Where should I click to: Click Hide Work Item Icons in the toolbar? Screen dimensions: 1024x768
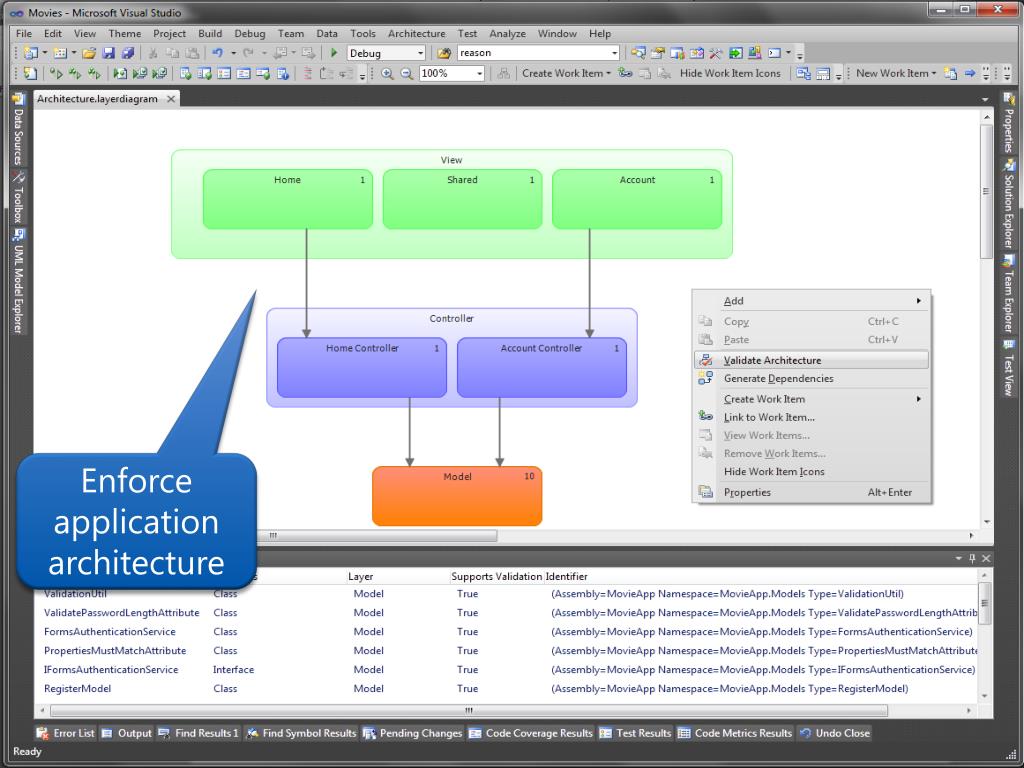pos(730,73)
